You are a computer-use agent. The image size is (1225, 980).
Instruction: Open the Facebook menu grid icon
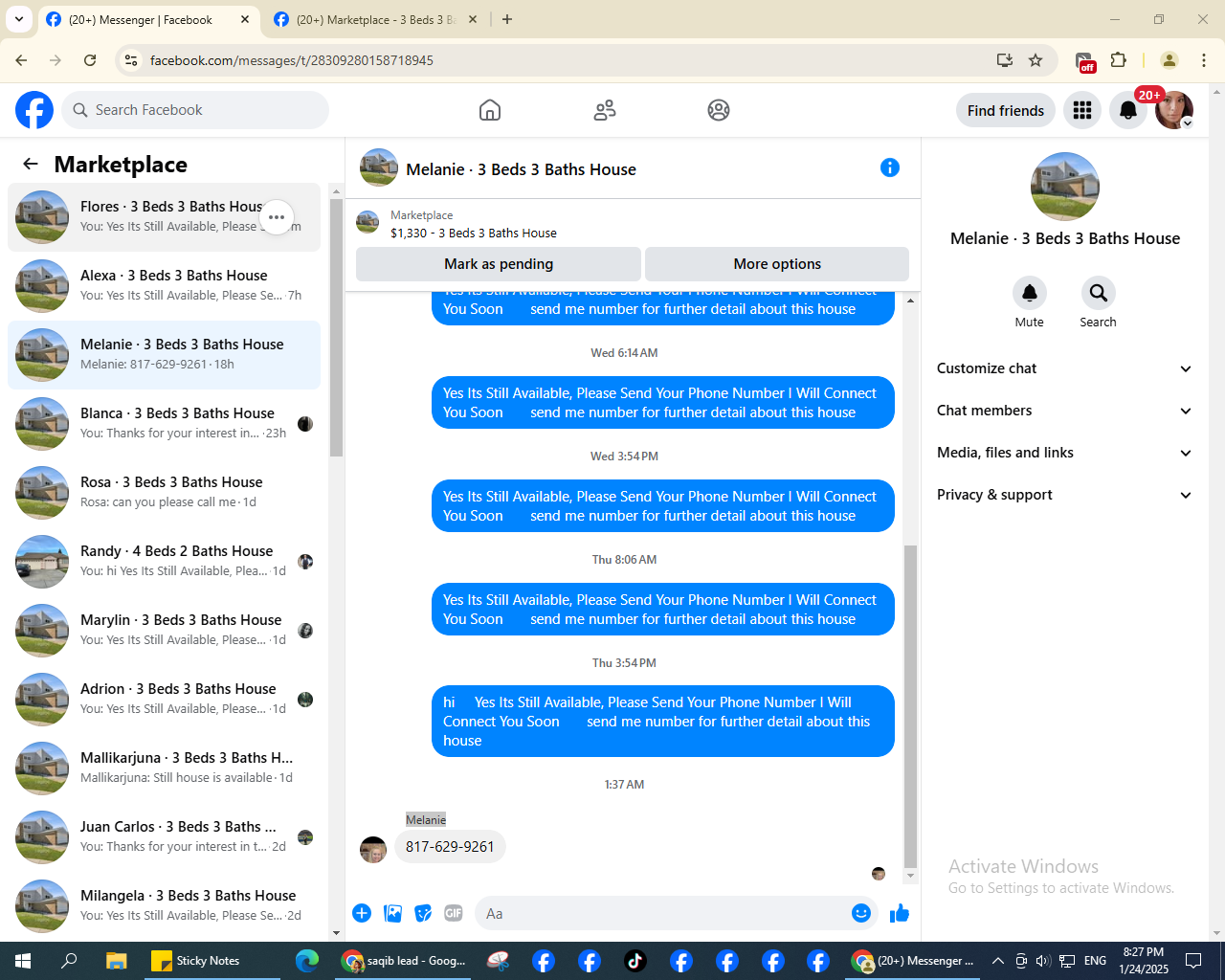[1082, 110]
